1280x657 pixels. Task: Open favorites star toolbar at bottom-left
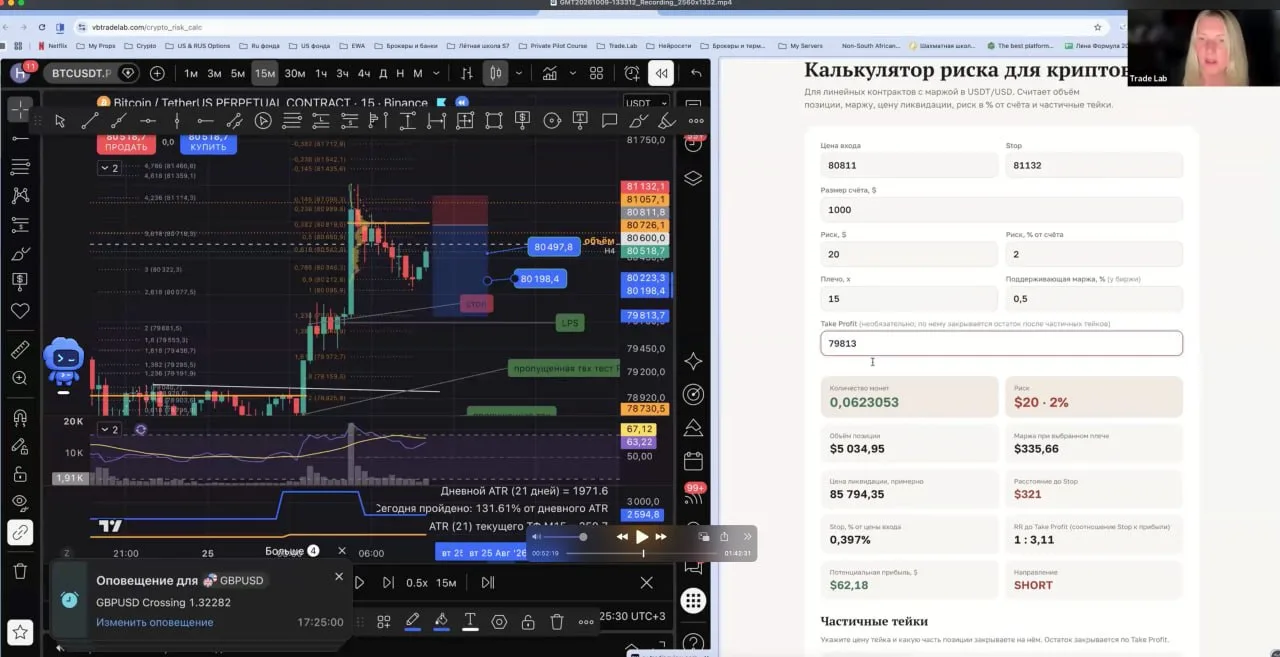click(x=20, y=632)
